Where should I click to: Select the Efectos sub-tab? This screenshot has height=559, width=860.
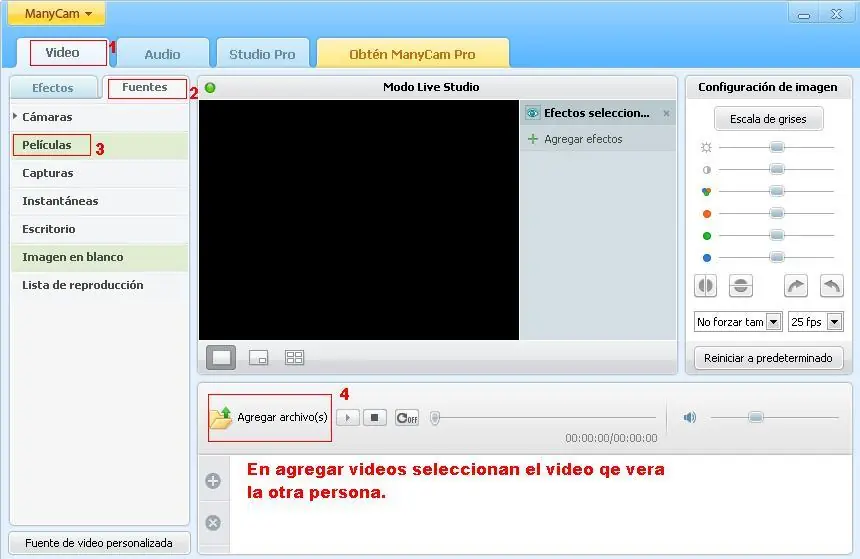[53, 88]
